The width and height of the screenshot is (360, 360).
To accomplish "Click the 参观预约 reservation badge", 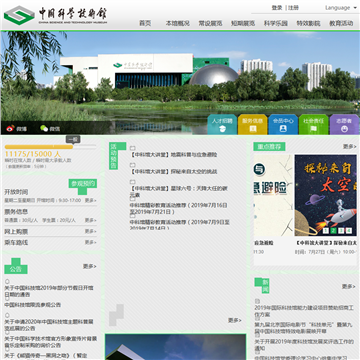I will pos(83,183).
